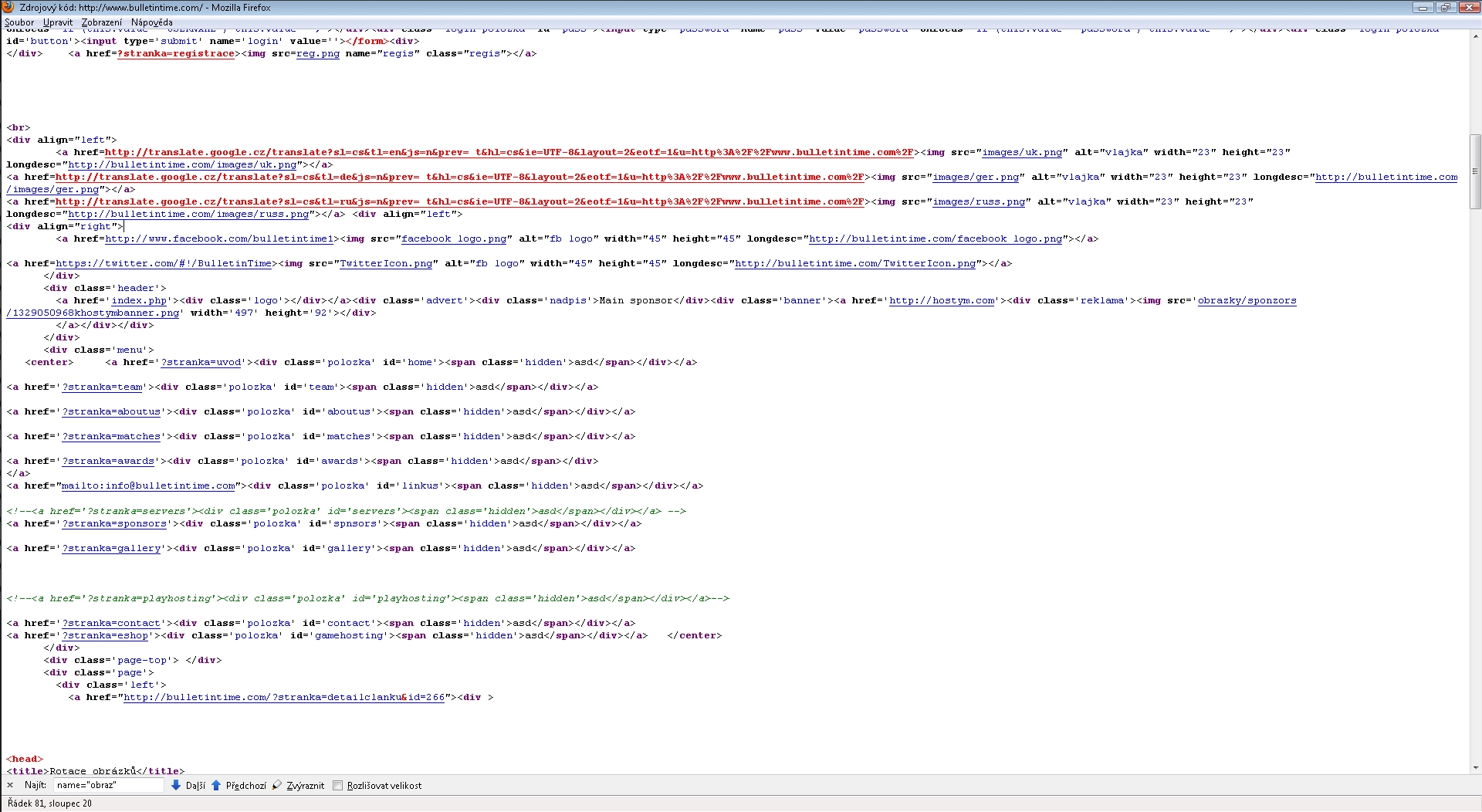Screen dimensions: 1482x812
Task: Click the Firefox icon in the title bar
Action: [8, 7]
